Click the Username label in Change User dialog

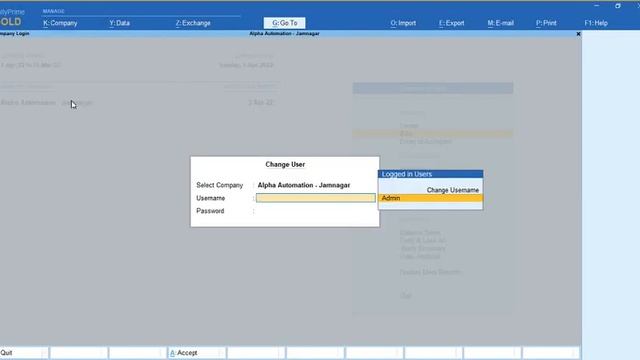click(x=211, y=198)
